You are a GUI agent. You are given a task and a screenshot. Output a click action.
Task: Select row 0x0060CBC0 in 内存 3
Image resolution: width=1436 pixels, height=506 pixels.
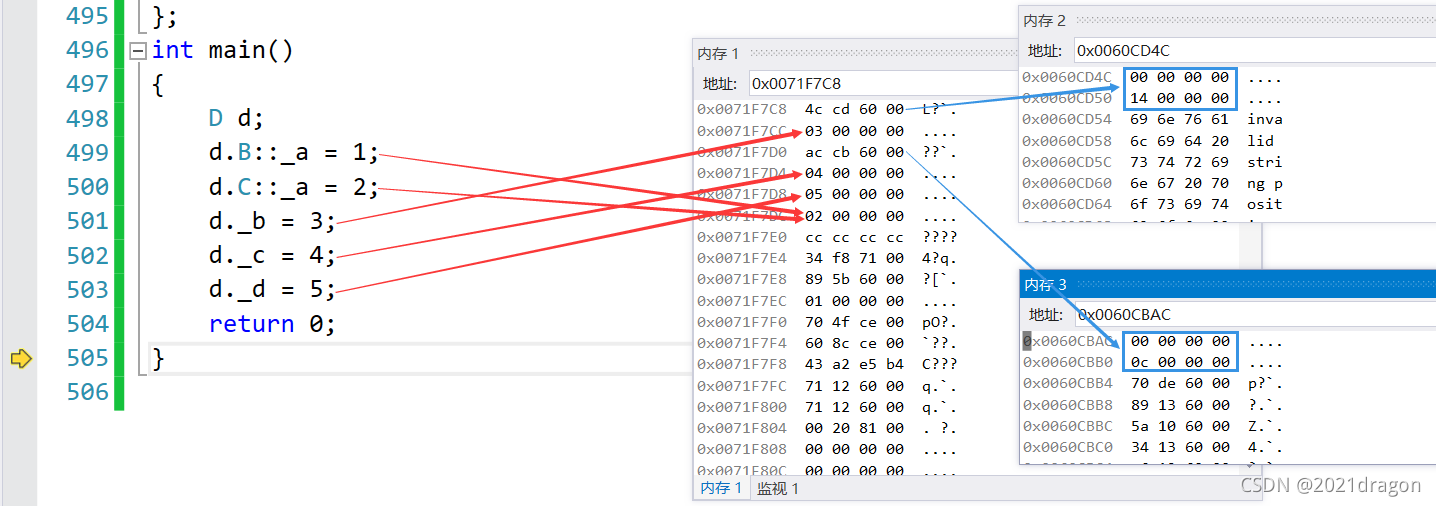(1153, 447)
